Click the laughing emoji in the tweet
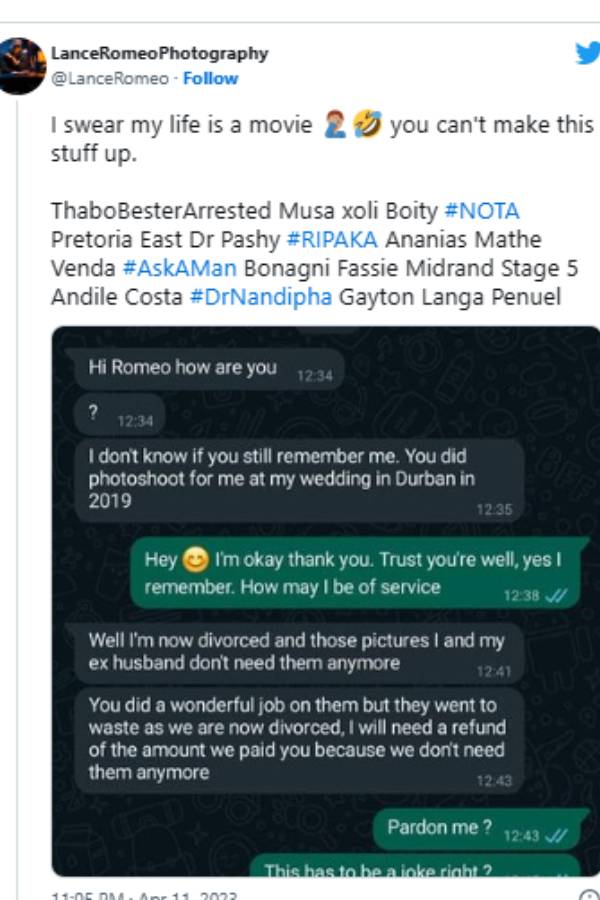 pos(367,127)
